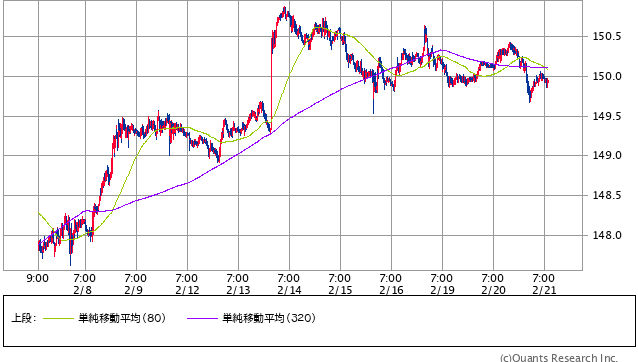This screenshot has height=362, width=638.
Task: Click the 2/20 date label
Action: [x=493, y=290]
